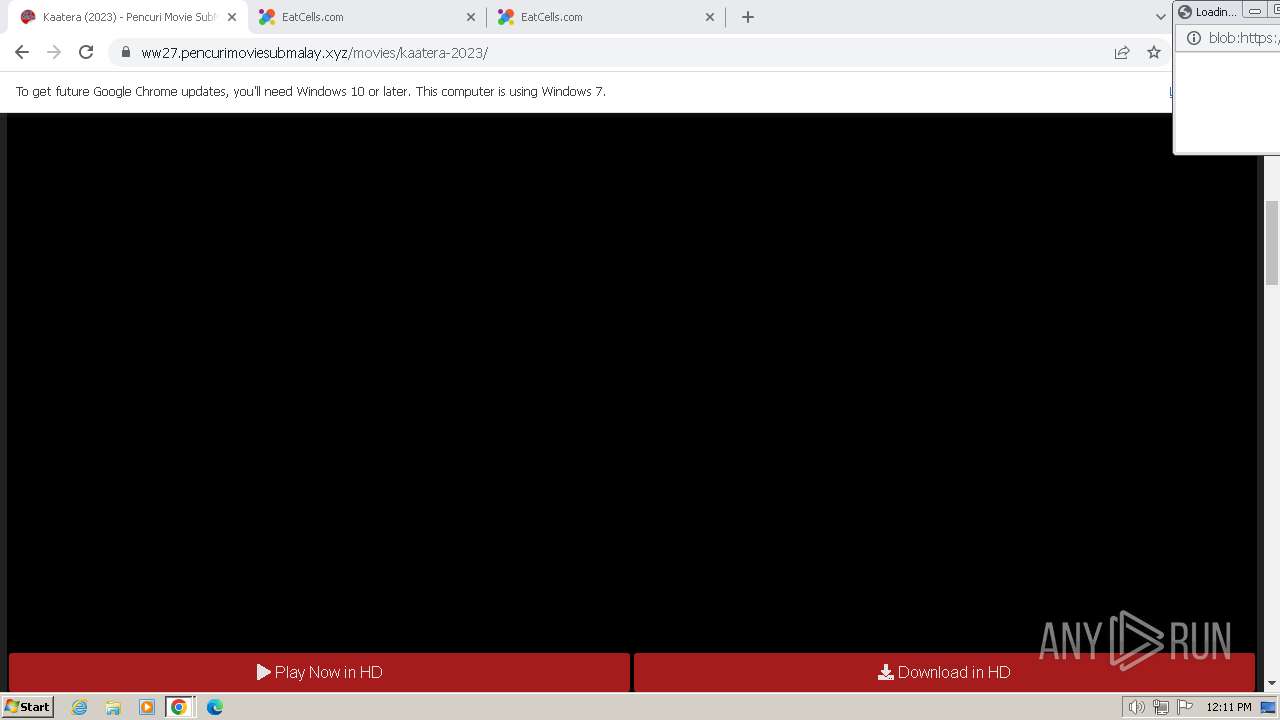Minimize the popup Loading window
1280x720 pixels.
[1255, 12]
